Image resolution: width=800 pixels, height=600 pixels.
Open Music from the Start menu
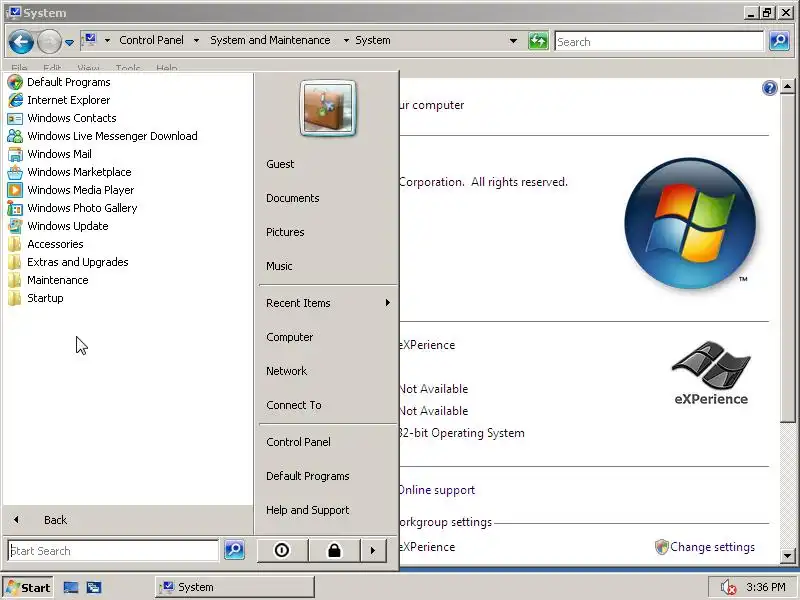[x=279, y=266]
